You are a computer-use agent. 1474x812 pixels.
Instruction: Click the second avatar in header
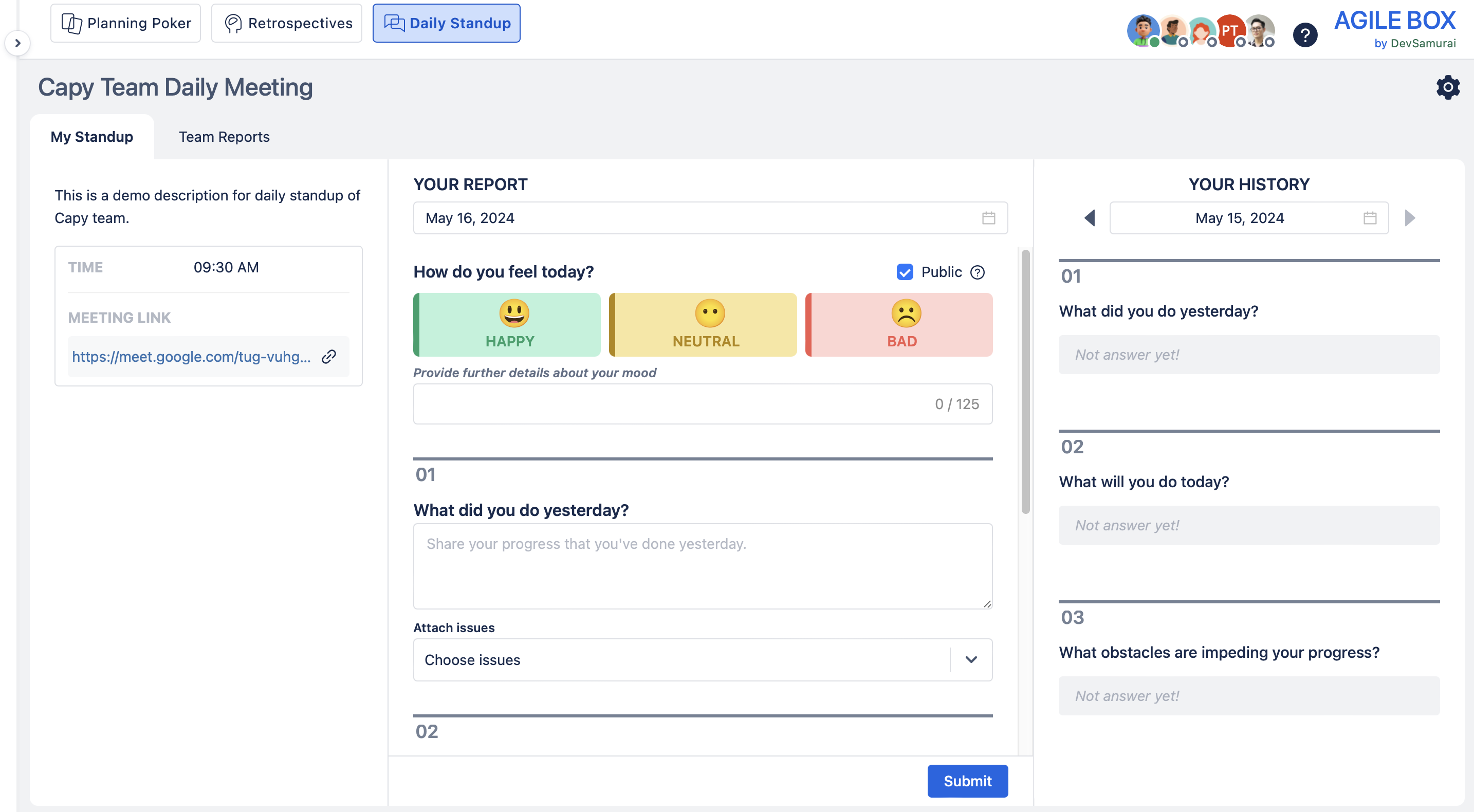click(x=1172, y=31)
